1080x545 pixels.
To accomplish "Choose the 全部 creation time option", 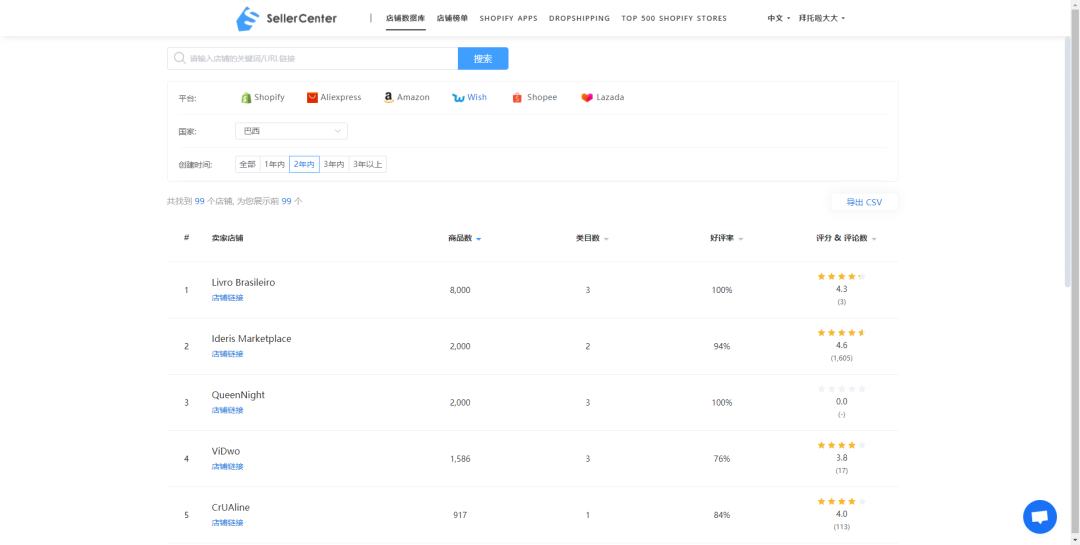I will (x=247, y=164).
